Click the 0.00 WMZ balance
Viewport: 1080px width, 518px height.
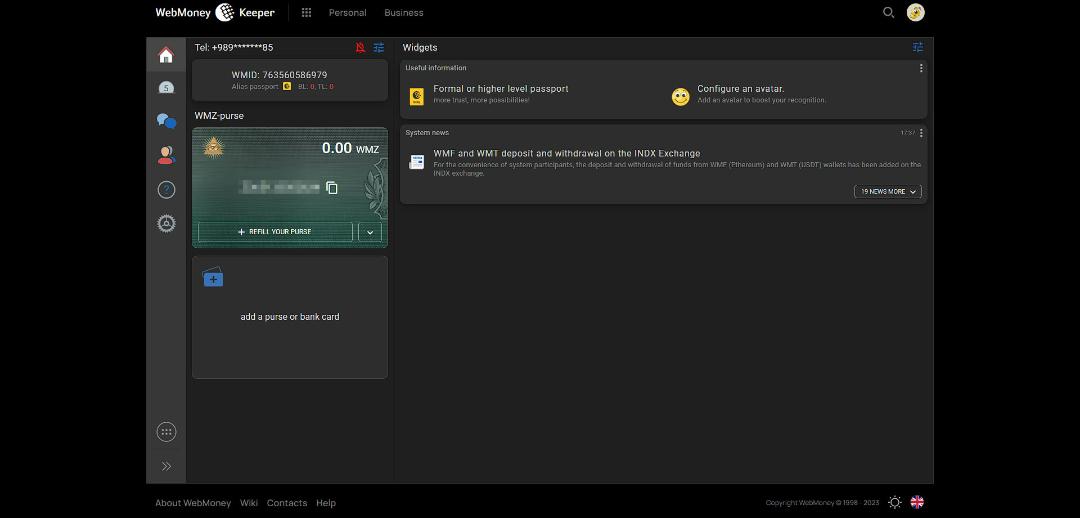pyautogui.click(x=350, y=148)
